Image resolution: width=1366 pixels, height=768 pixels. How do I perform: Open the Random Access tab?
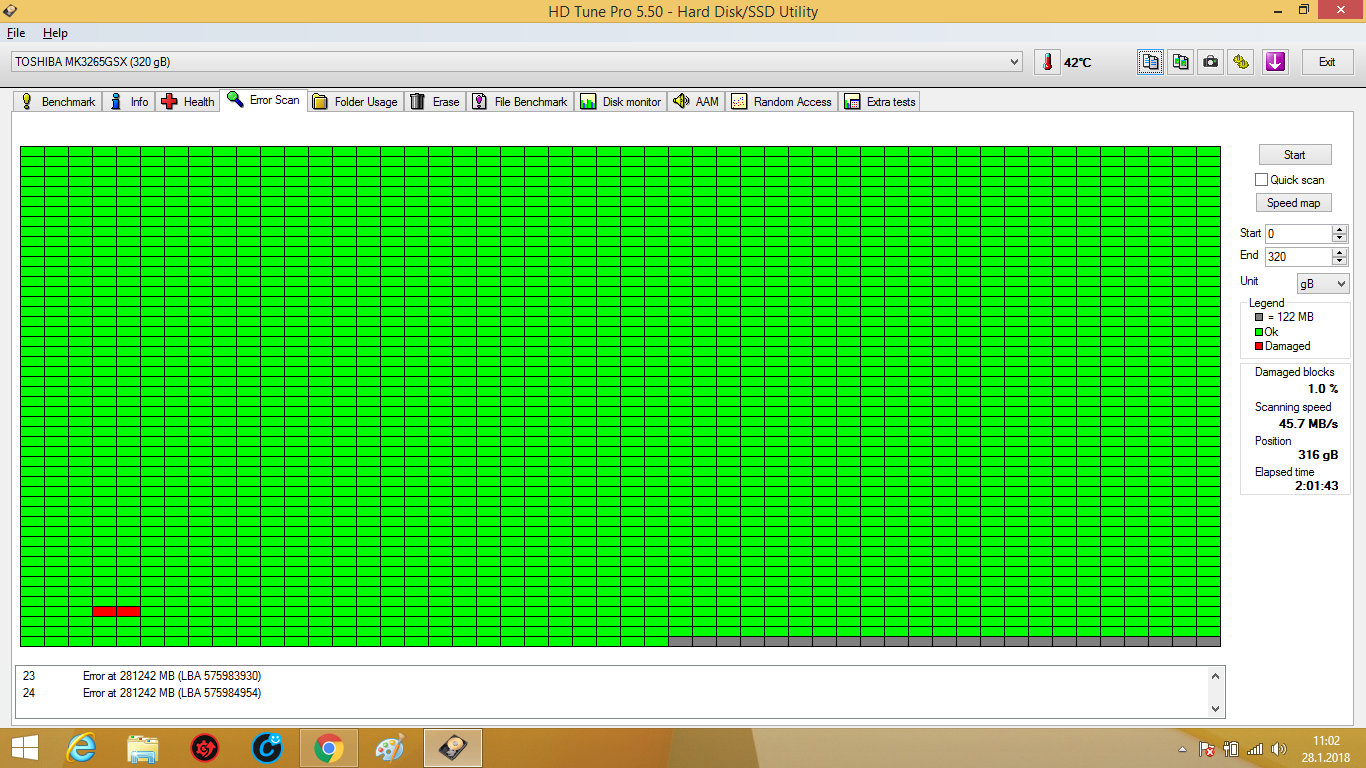click(x=782, y=101)
